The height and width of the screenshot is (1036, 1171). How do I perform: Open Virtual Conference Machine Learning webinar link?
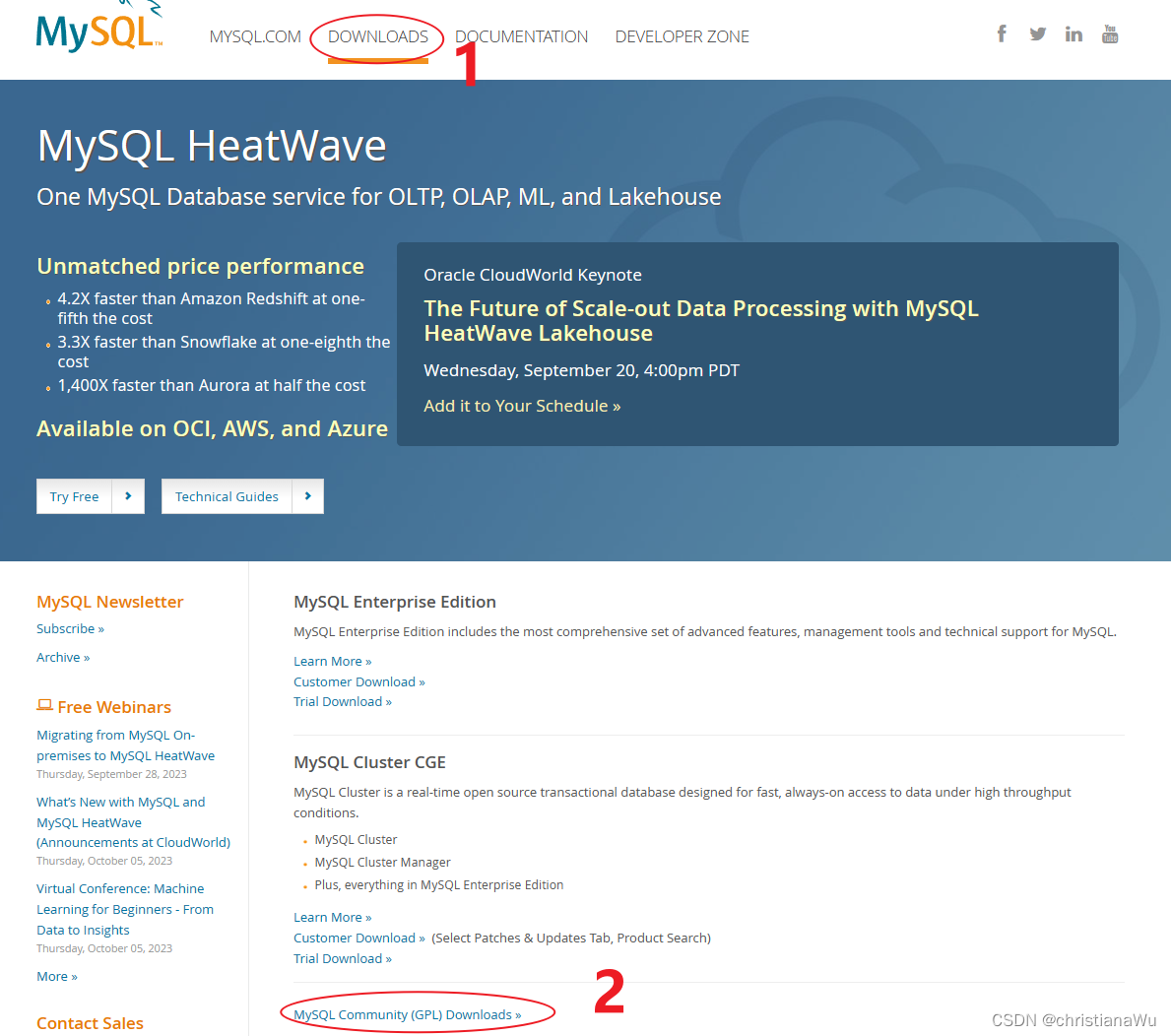125,909
